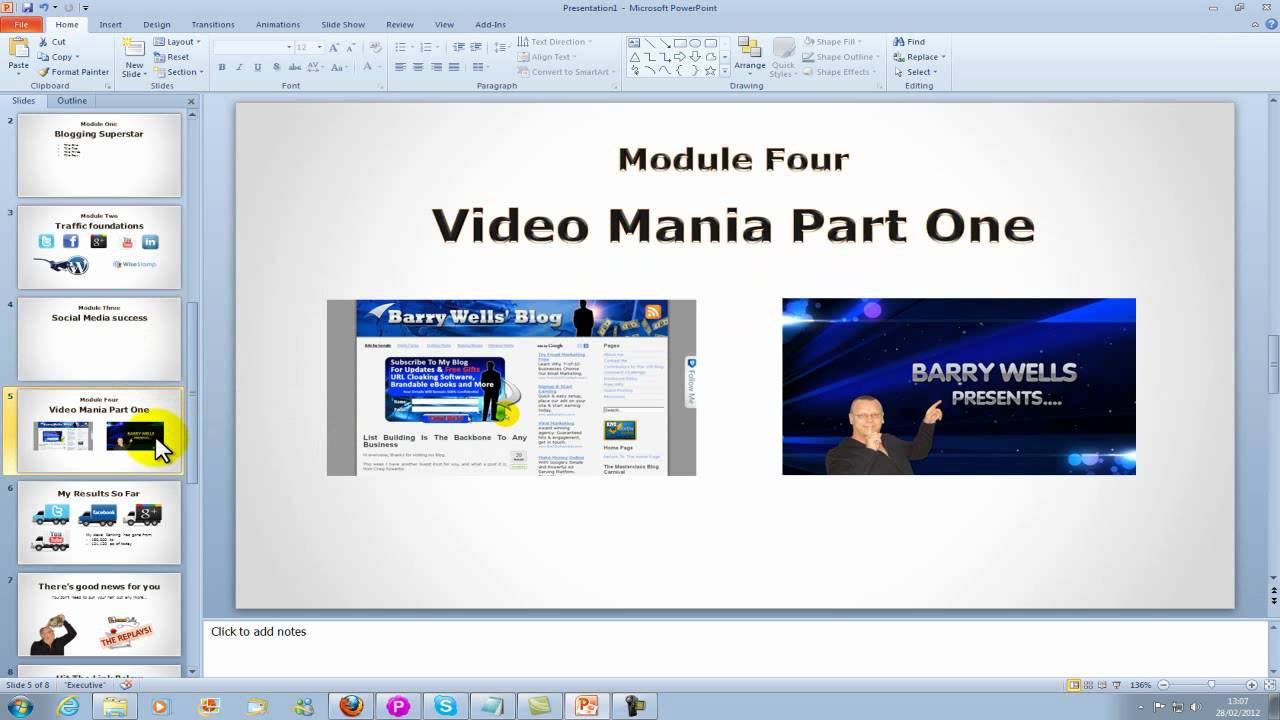Click the Slide Show view icon
Screen dimensions: 1280x720
tap(1116, 685)
